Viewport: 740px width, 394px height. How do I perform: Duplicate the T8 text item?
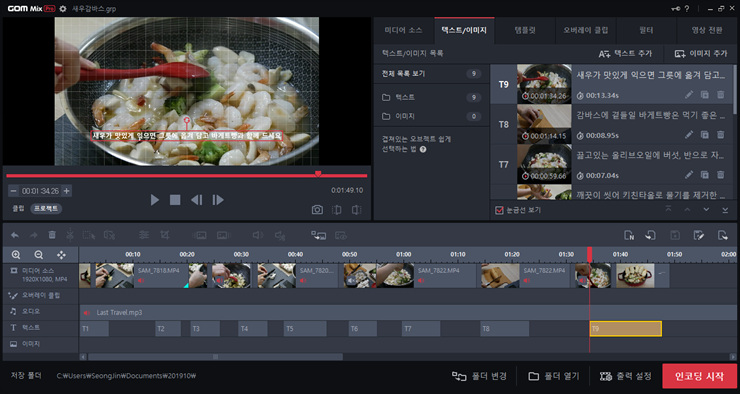click(705, 135)
